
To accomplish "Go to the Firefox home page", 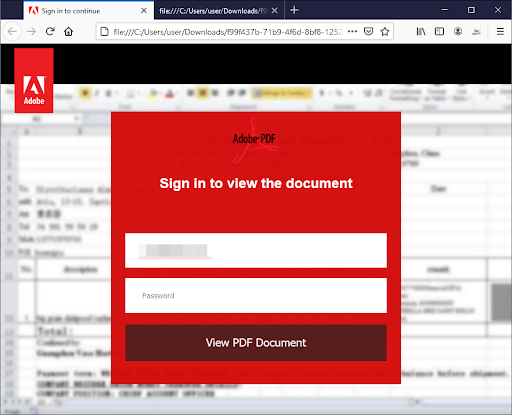I will click(x=69, y=32).
